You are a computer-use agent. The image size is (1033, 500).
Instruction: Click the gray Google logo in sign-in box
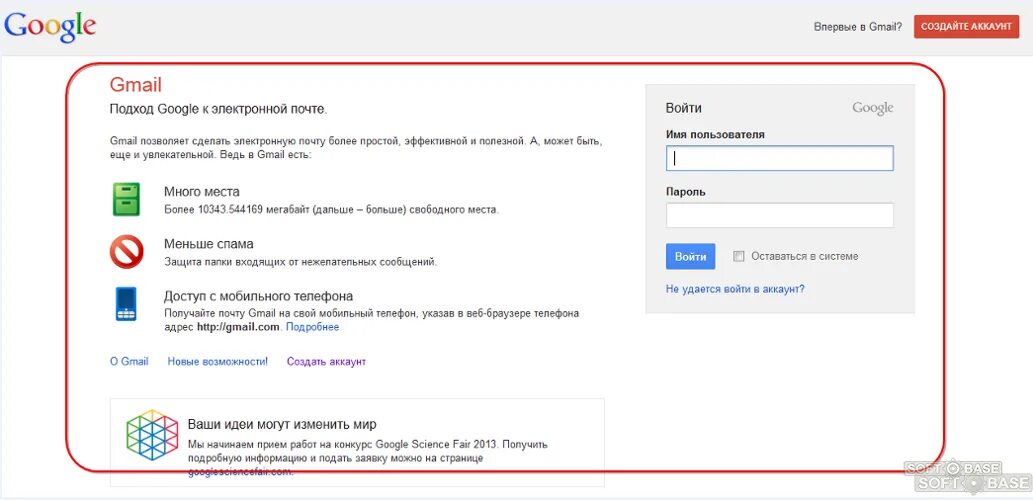(x=873, y=108)
